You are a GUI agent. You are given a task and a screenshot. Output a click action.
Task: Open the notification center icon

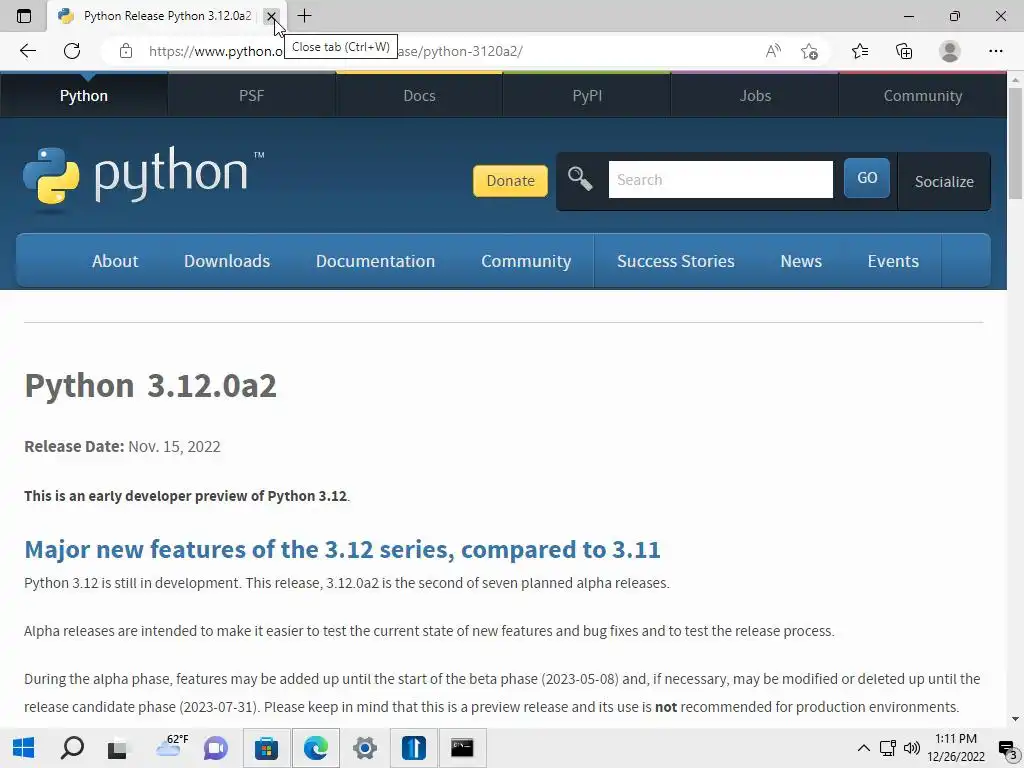1008,750
